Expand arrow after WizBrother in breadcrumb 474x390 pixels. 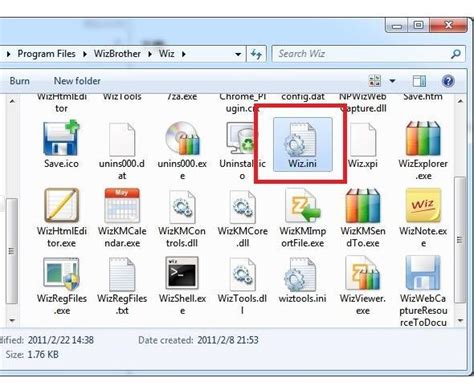pos(150,54)
